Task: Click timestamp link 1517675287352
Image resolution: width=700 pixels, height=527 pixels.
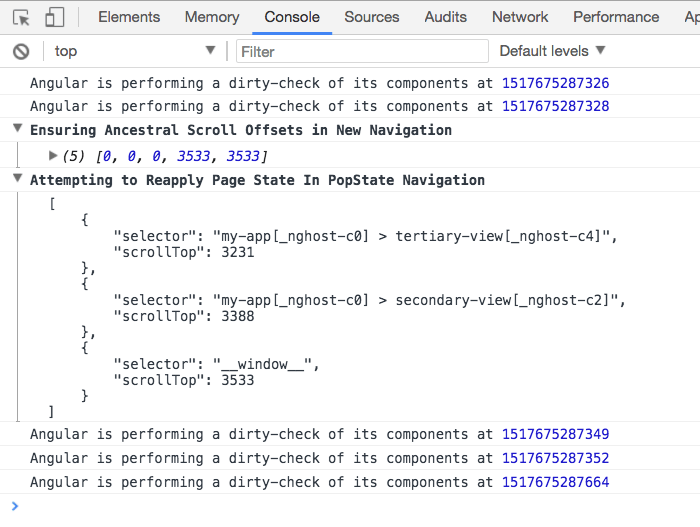Action: click(555, 458)
